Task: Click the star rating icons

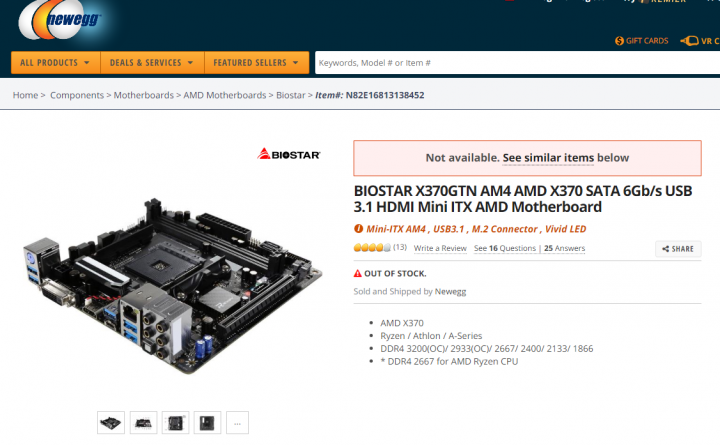Action: click(x=372, y=248)
